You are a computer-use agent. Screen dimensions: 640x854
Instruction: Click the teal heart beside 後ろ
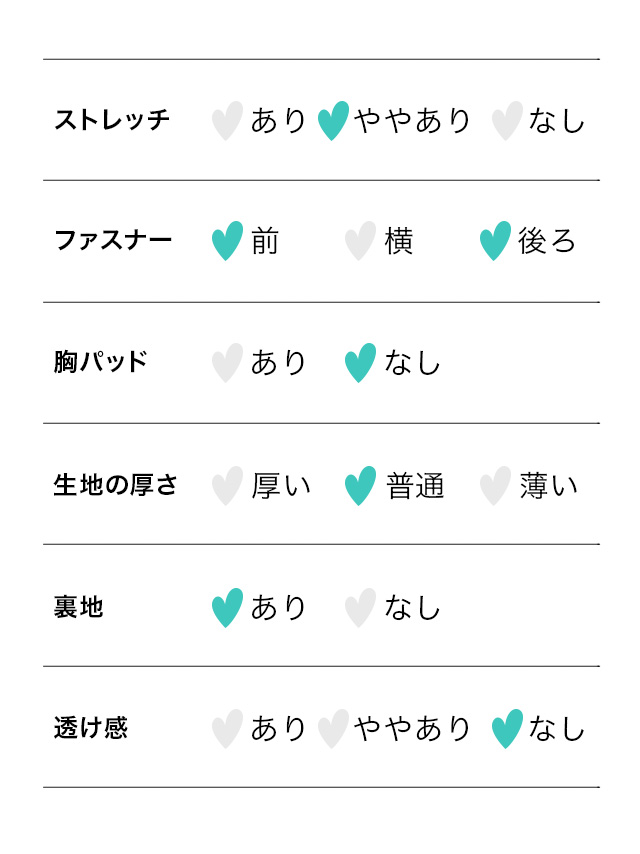pos(495,241)
